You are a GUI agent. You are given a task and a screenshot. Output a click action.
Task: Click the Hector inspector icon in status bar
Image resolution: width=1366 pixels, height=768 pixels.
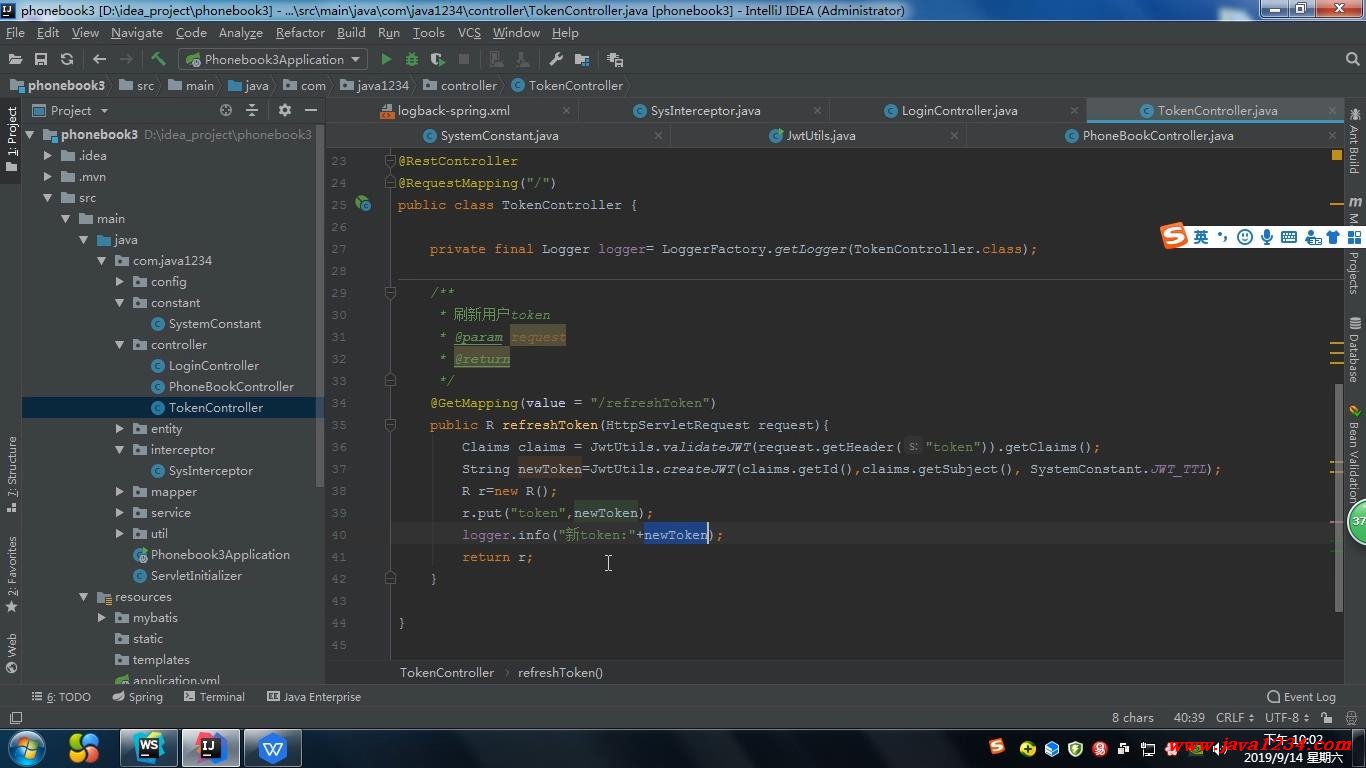pos(1351,717)
